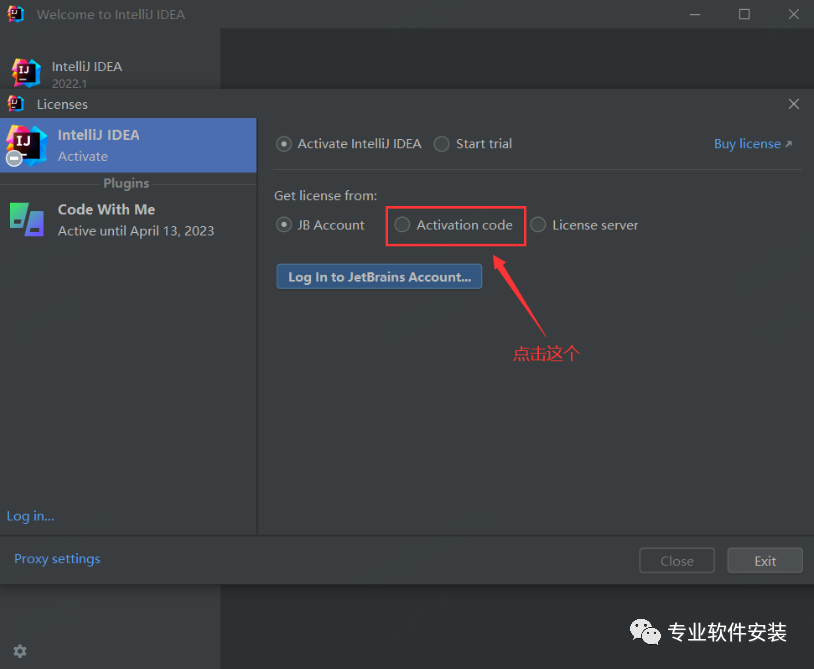
Task: Maximize the Welcome to IntelliJ IDEA window
Action: point(744,14)
